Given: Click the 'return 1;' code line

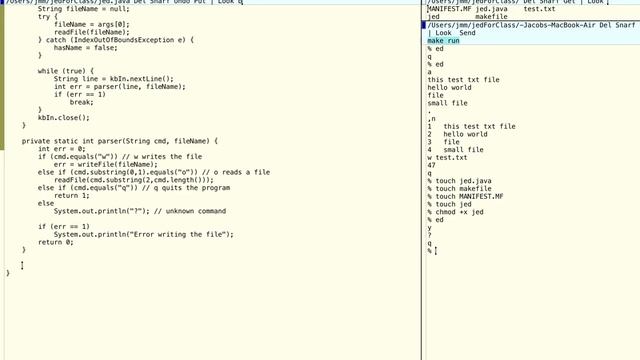Looking at the screenshot, I should pyautogui.click(x=71, y=195).
